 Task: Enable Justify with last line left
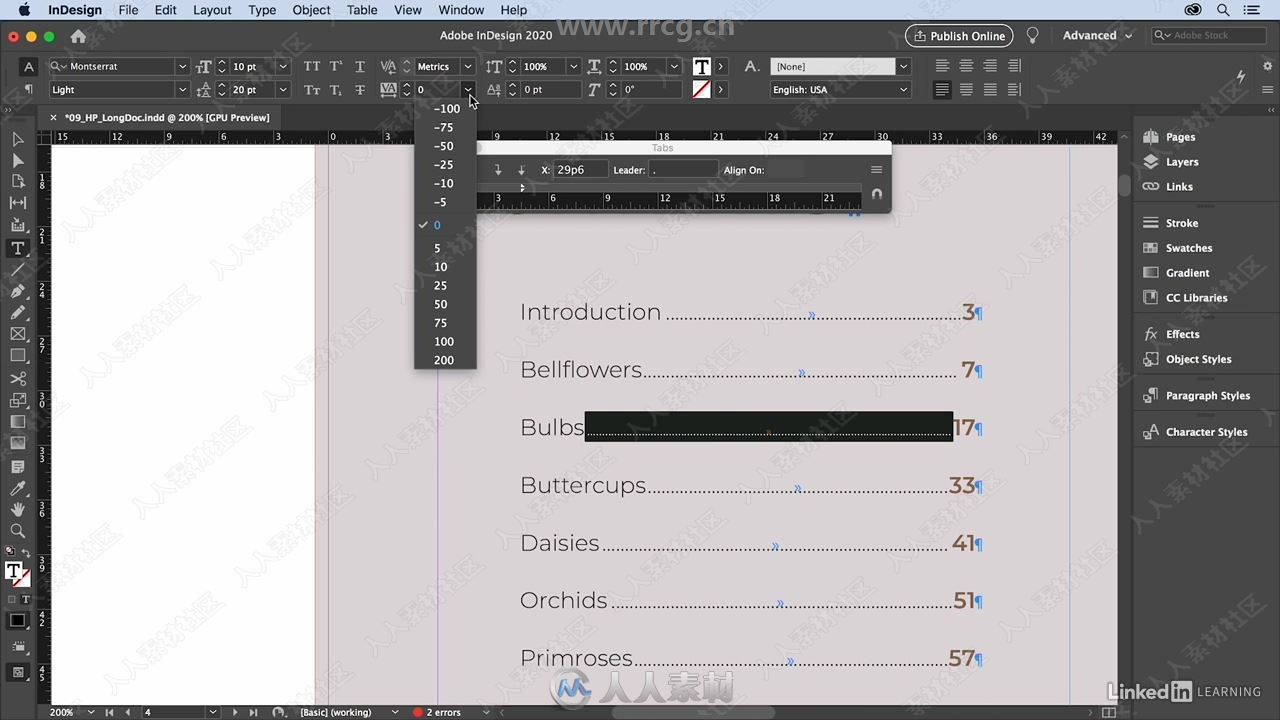coord(942,90)
